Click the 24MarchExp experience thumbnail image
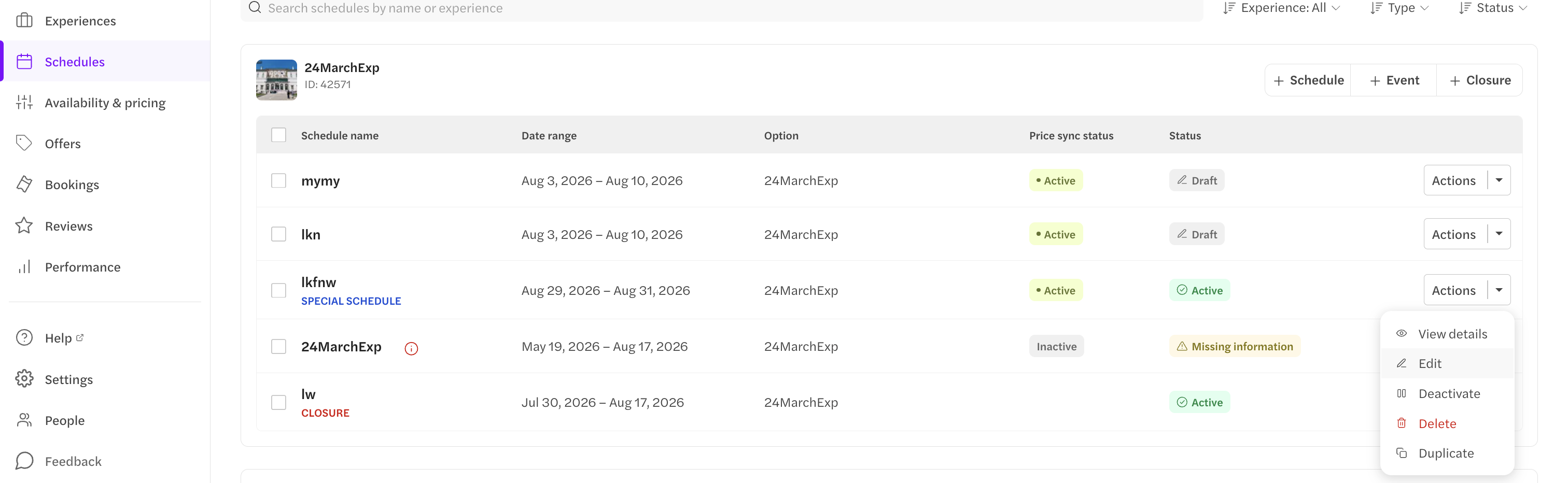Screen dimensions: 1568x483 [x=276, y=80]
